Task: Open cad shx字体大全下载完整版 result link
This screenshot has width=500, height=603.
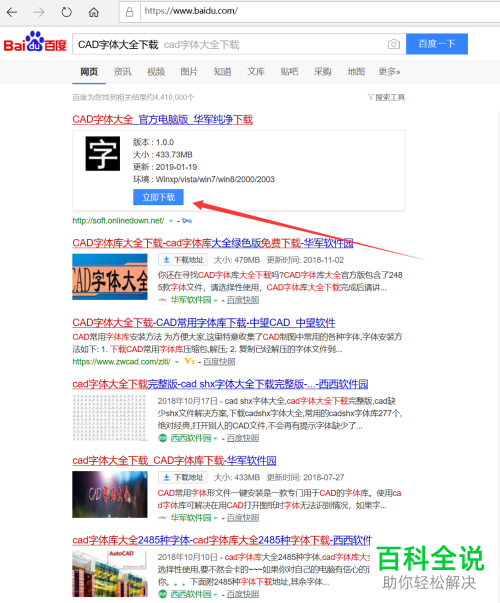Action: click(220, 384)
